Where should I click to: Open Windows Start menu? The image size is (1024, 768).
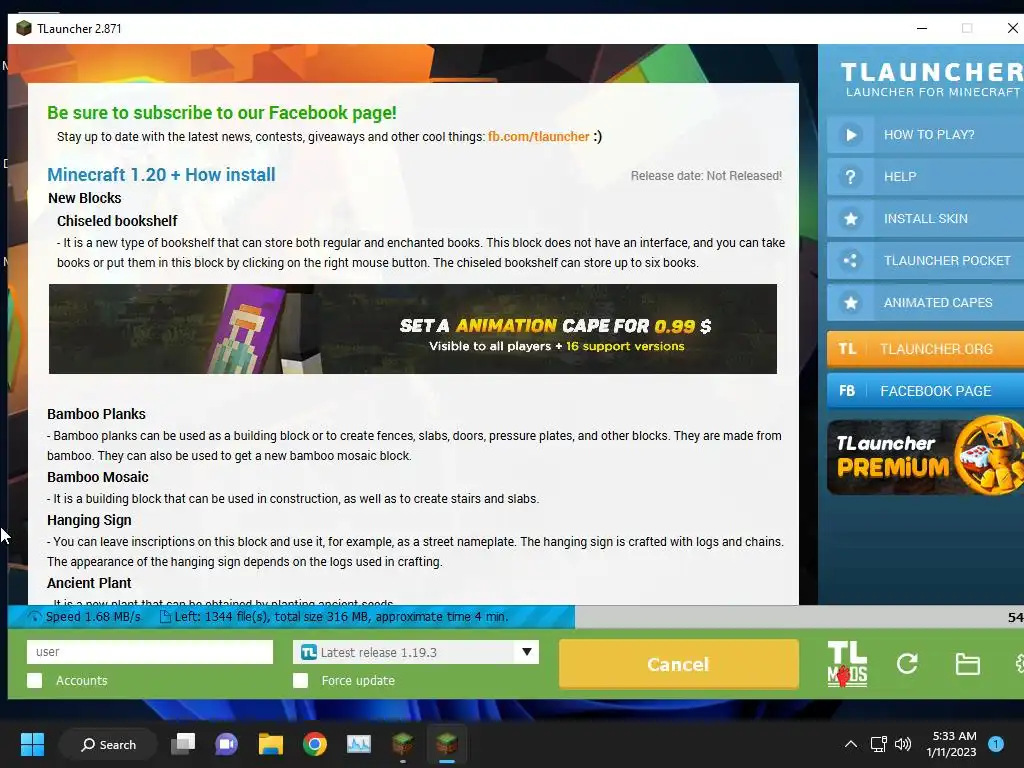pyautogui.click(x=32, y=744)
